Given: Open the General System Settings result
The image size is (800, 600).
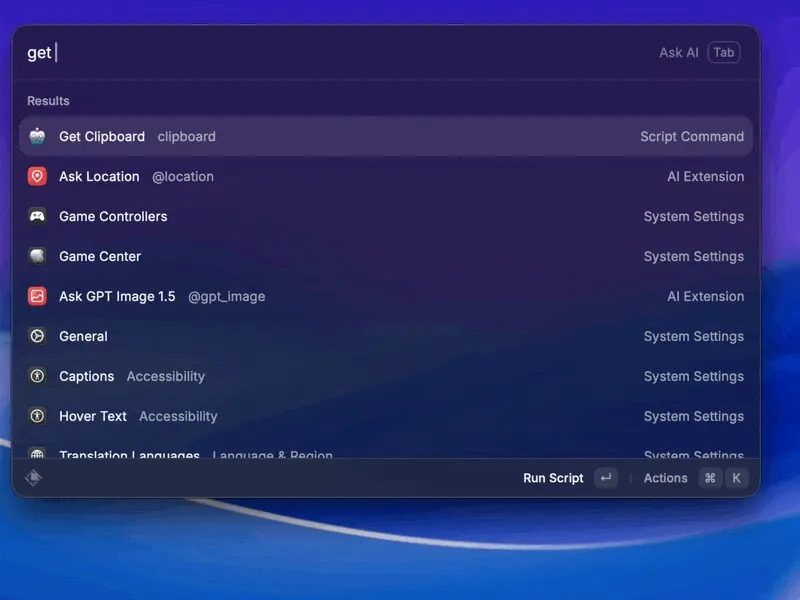Looking at the screenshot, I should click(x=385, y=336).
